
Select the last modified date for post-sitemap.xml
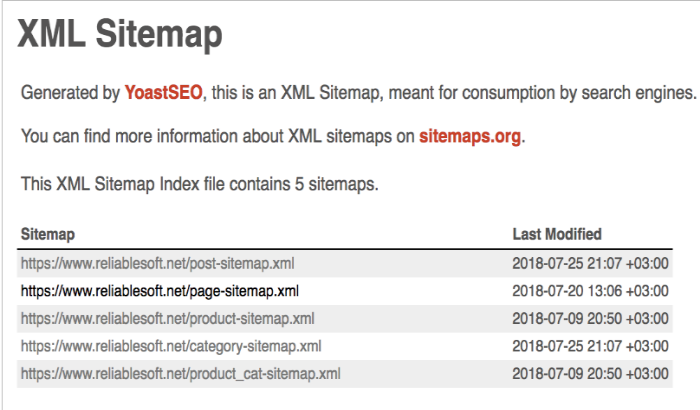[x=590, y=264]
